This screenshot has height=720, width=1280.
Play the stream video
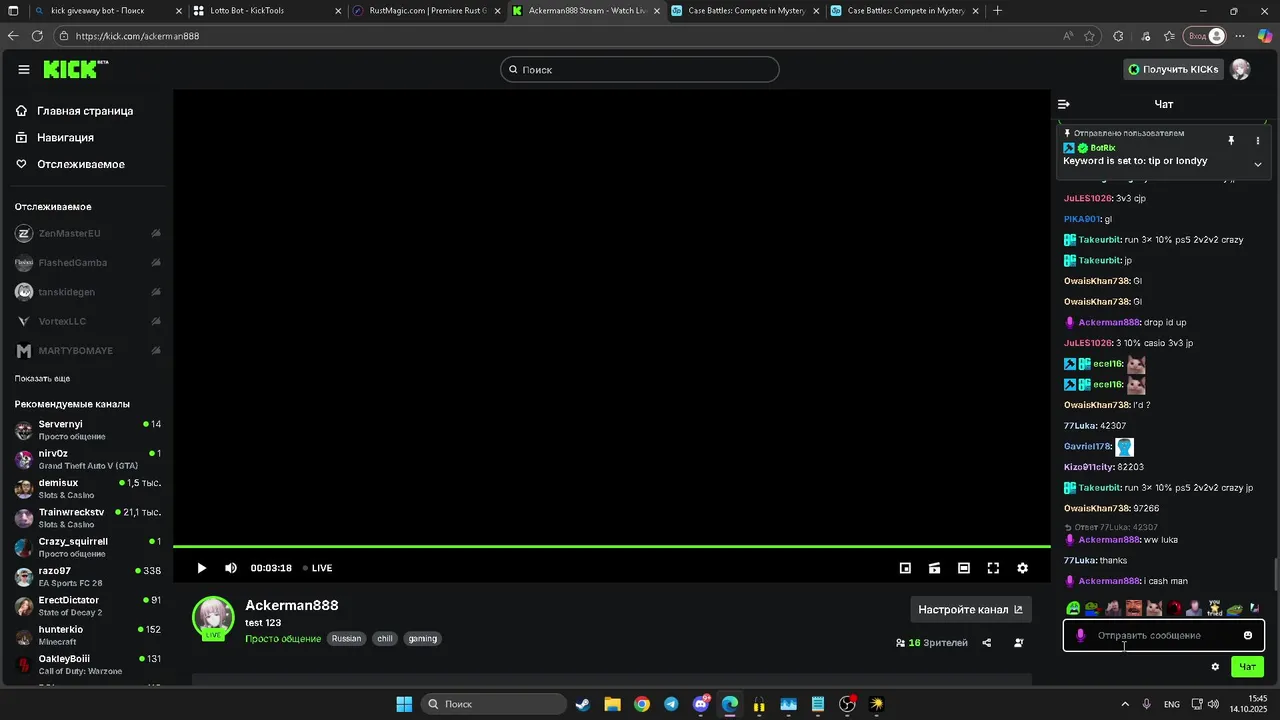pos(201,568)
